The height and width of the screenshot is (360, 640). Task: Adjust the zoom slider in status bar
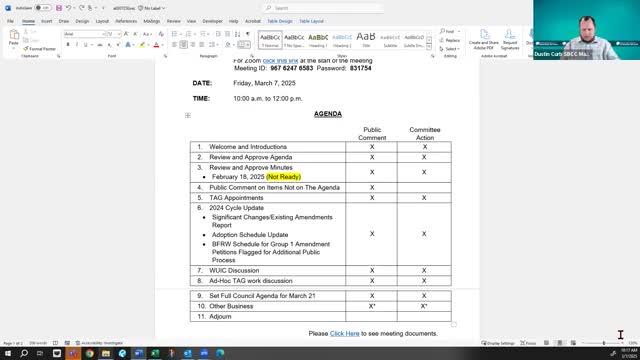(x=603, y=343)
